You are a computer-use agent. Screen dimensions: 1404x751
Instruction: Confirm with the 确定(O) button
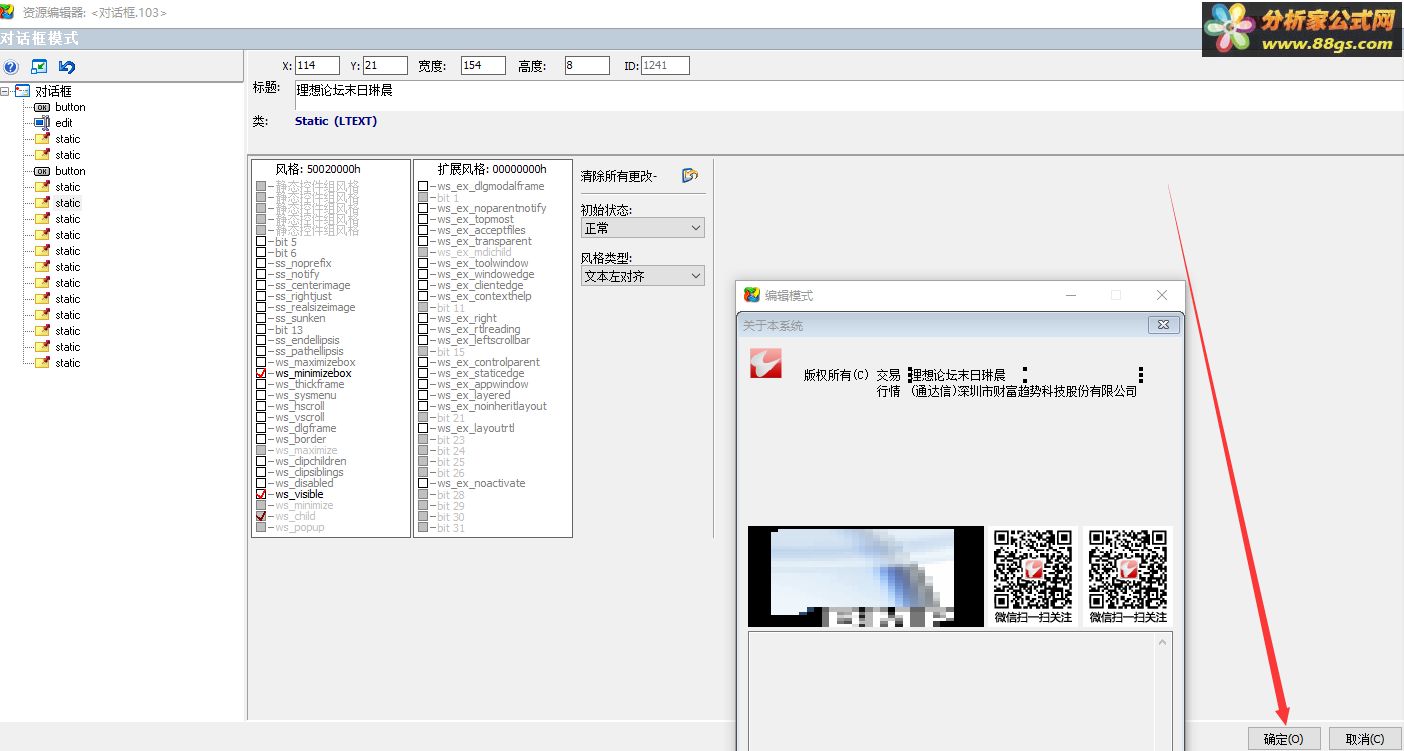click(x=1283, y=739)
